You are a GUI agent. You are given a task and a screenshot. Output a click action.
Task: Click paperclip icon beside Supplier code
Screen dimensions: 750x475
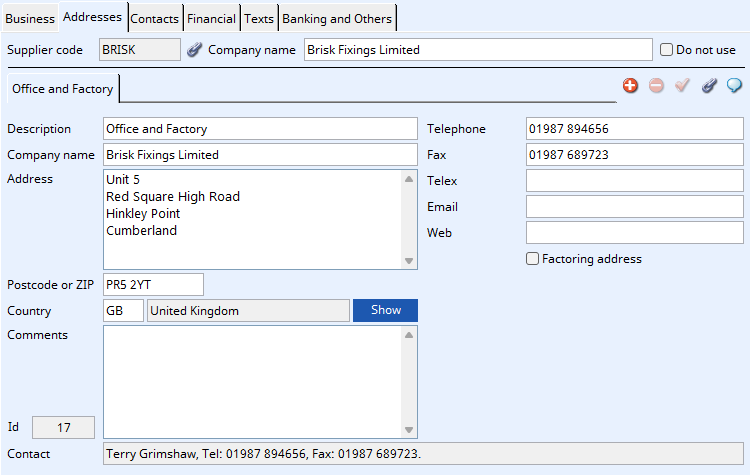click(x=194, y=49)
